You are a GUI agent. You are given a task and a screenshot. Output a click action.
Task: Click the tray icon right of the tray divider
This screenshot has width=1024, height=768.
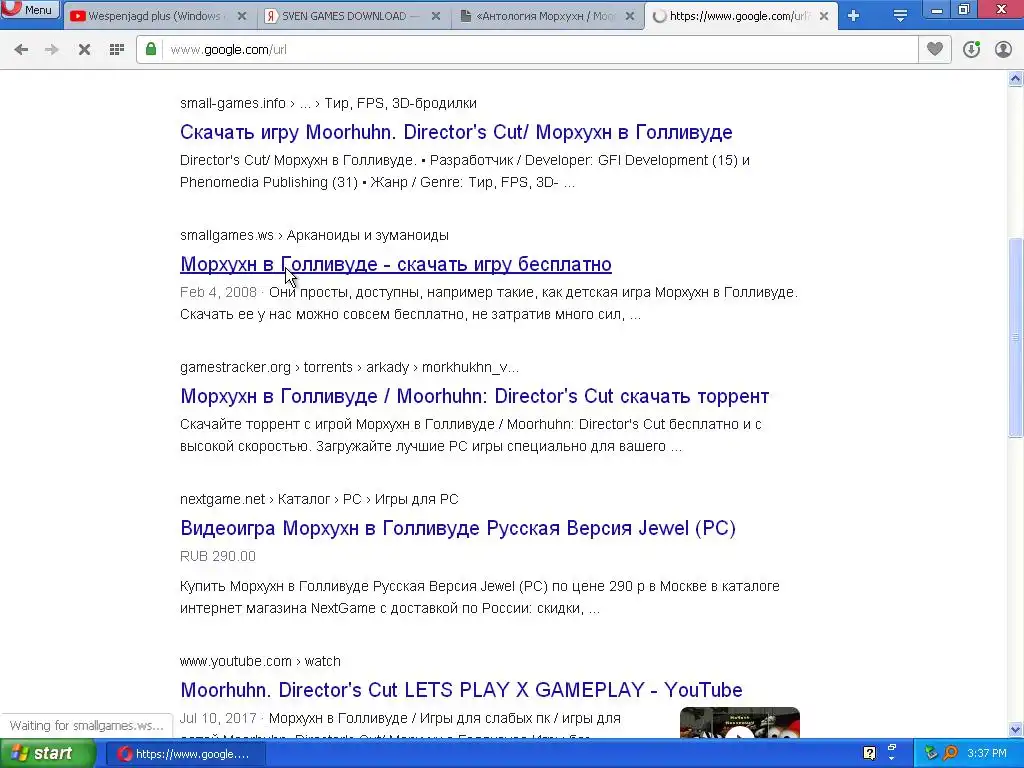pyautogui.click(x=932, y=754)
